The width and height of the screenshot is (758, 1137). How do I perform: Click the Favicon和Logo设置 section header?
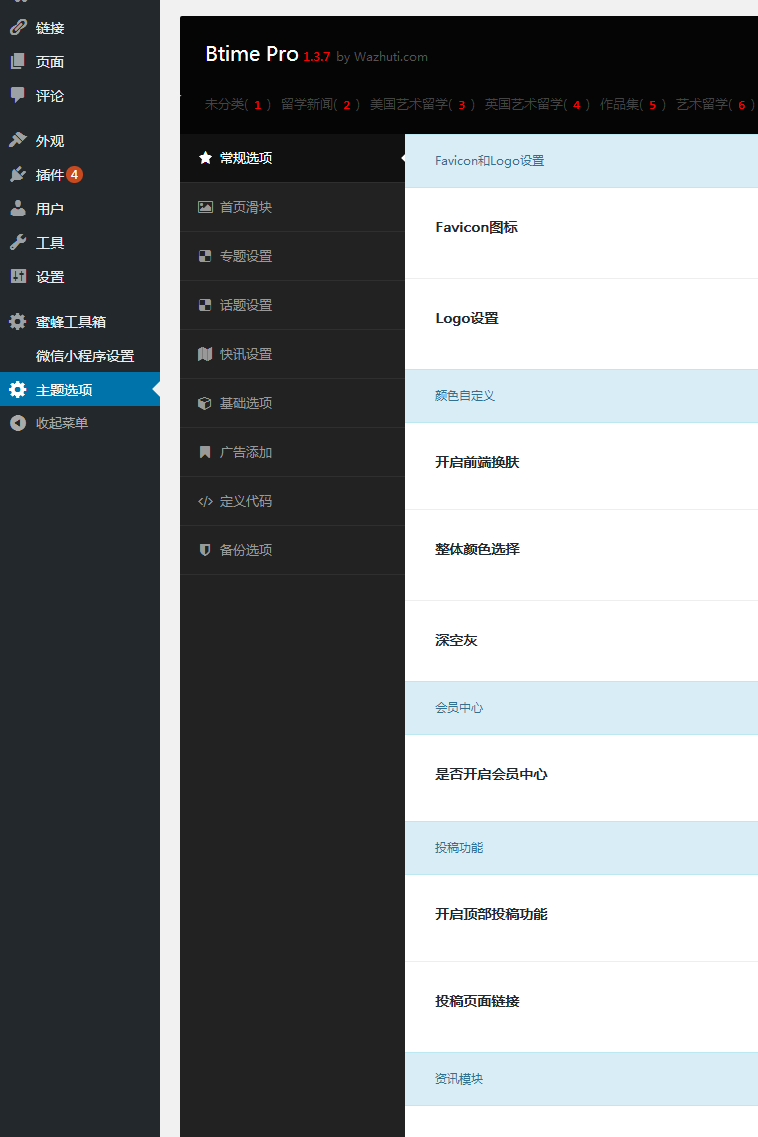(489, 161)
